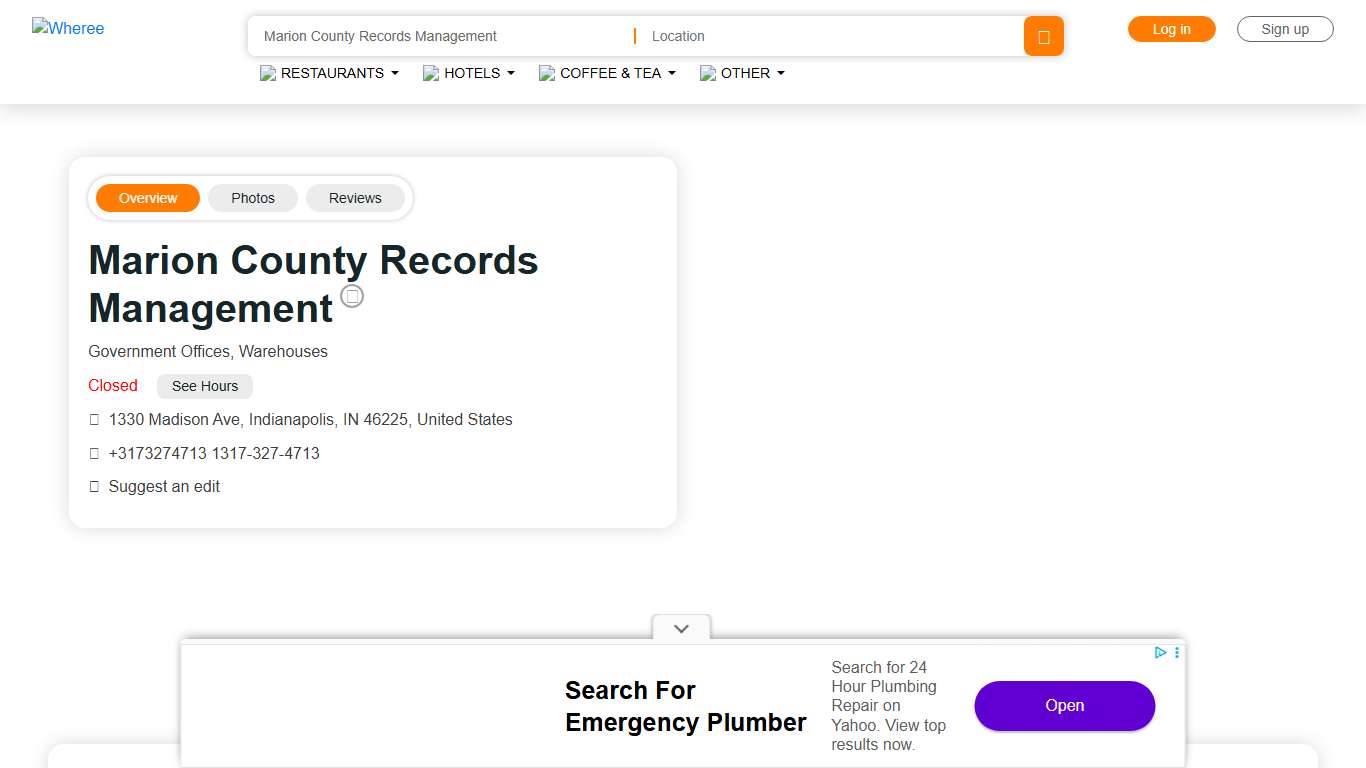
Task: Click the location pin icon beside the address
Action: (x=93, y=419)
